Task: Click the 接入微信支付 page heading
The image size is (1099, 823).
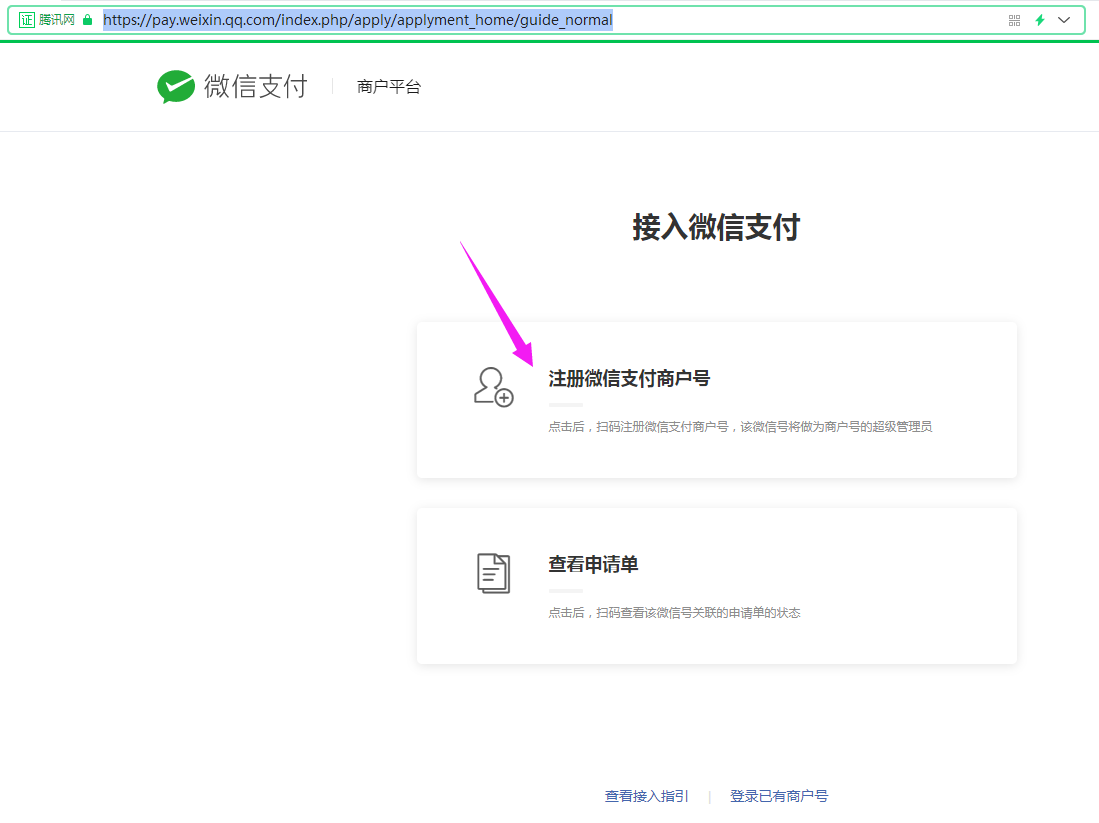Action: click(716, 227)
